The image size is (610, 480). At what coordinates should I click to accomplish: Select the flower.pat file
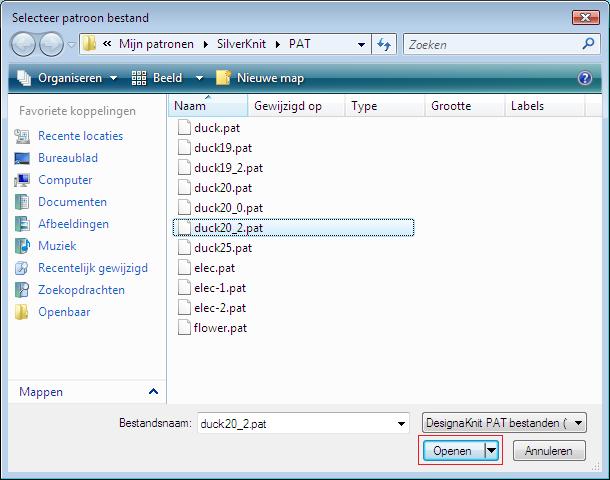coord(219,327)
